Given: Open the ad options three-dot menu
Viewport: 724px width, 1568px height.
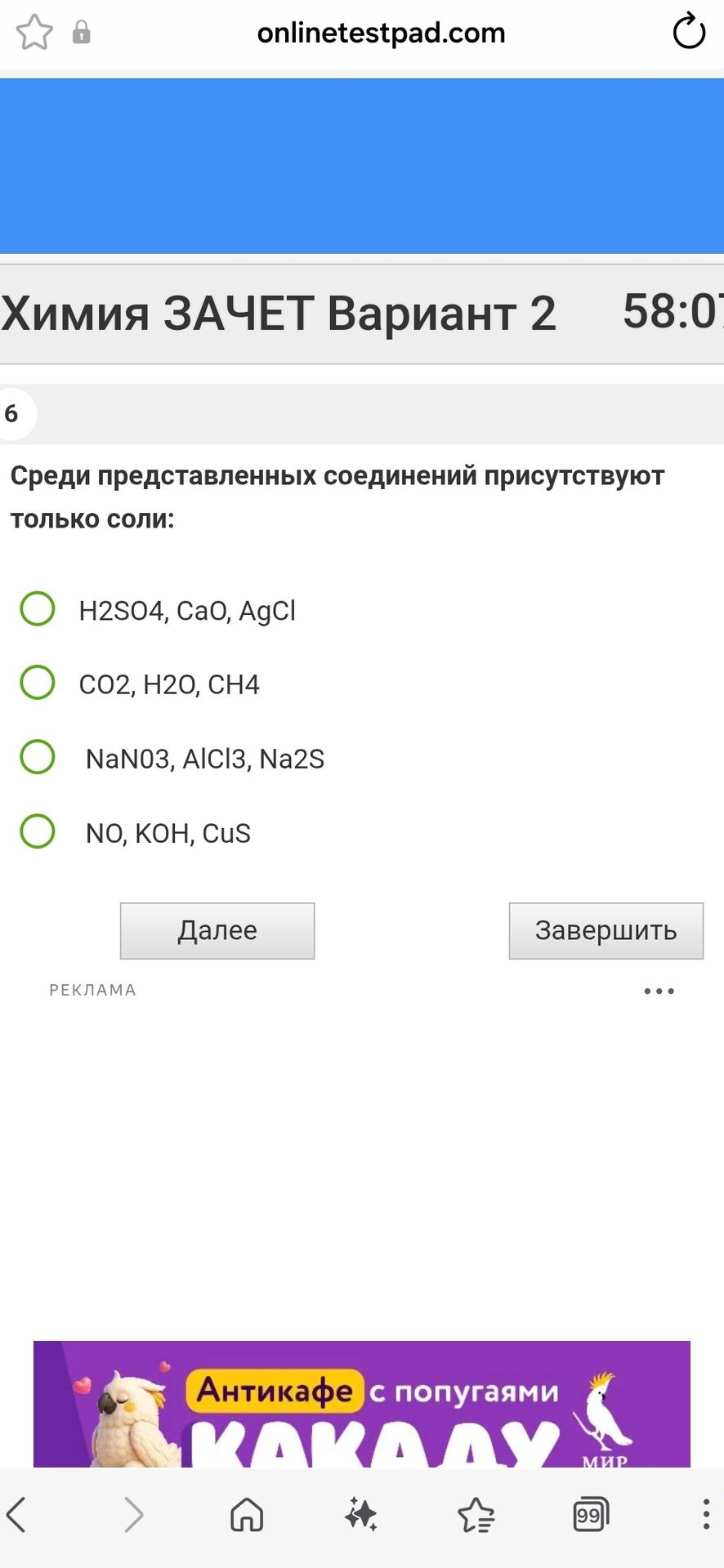Looking at the screenshot, I should coord(659,991).
